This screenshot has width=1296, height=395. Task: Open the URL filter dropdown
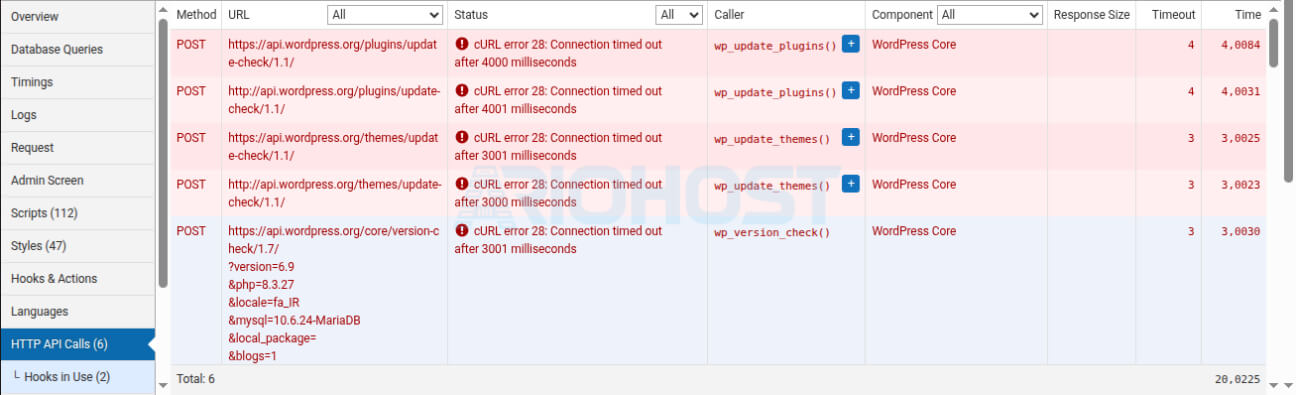pyautogui.click(x=385, y=15)
